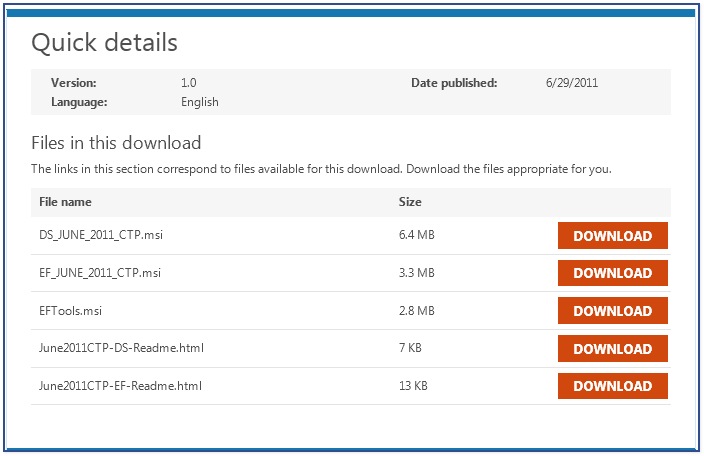Click the Version: label
The height and width of the screenshot is (456, 704).
click(x=74, y=83)
